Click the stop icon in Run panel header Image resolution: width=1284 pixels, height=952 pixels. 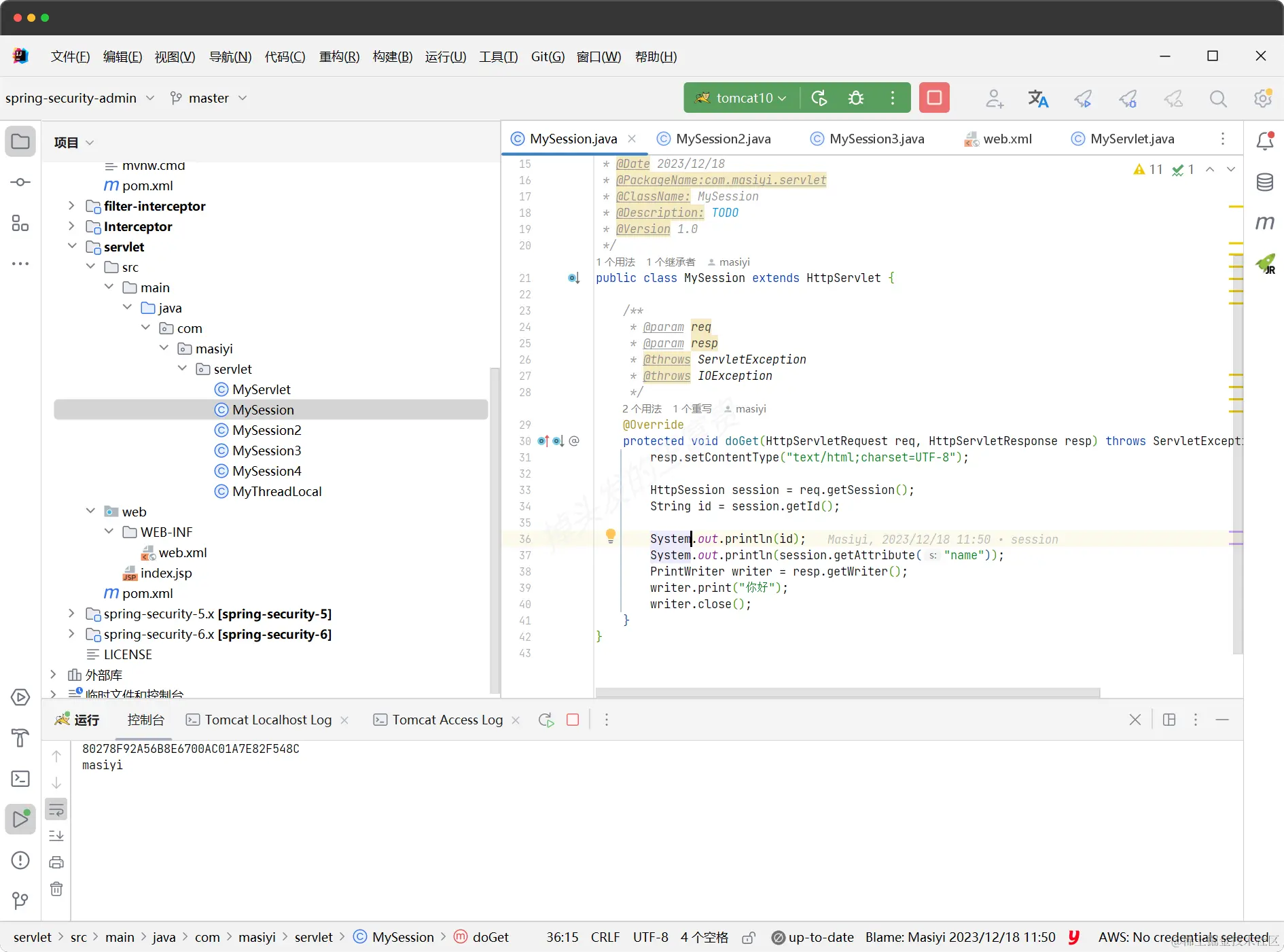573,720
